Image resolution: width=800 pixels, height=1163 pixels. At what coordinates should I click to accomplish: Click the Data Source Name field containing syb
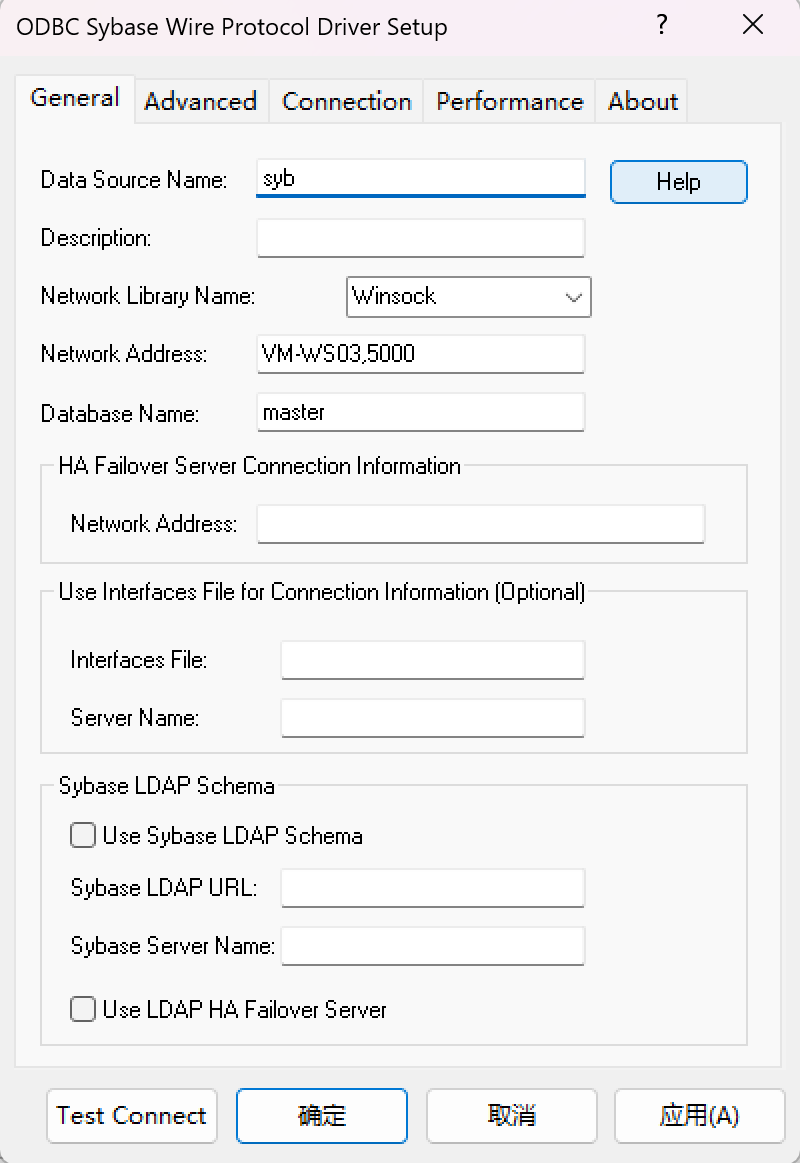[x=420, y=178]
